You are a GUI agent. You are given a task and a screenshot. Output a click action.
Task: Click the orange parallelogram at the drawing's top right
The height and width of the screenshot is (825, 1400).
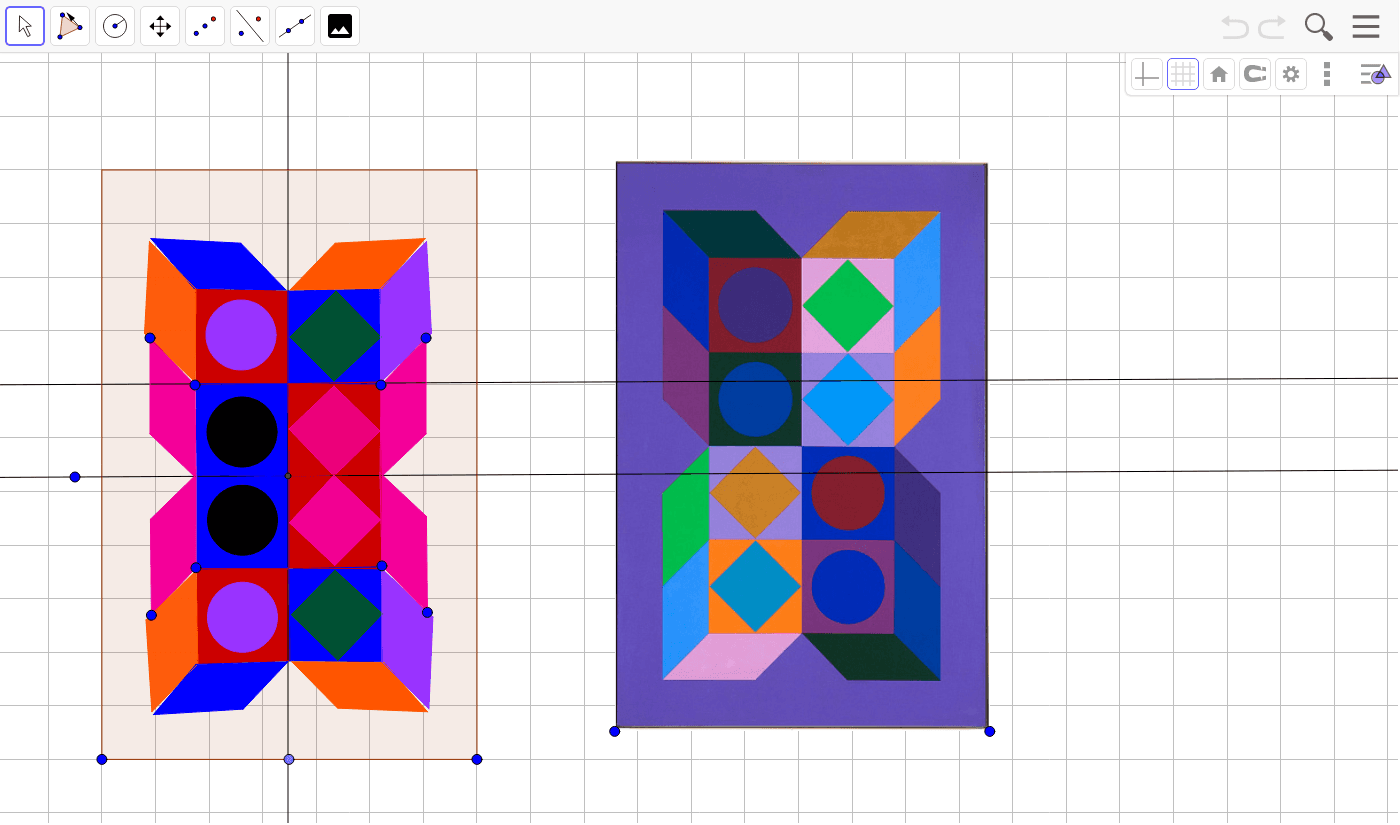click(x=358, y=265)
